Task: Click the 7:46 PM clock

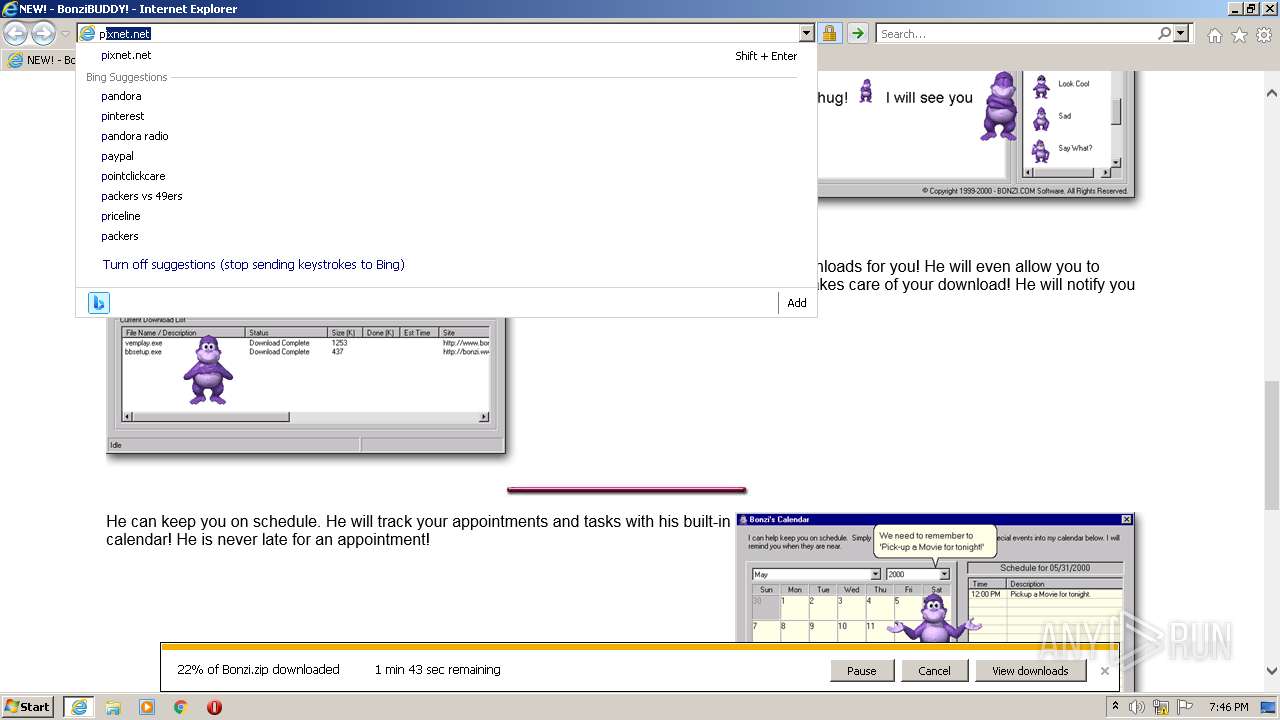Action: click(x=1228, y=707)
